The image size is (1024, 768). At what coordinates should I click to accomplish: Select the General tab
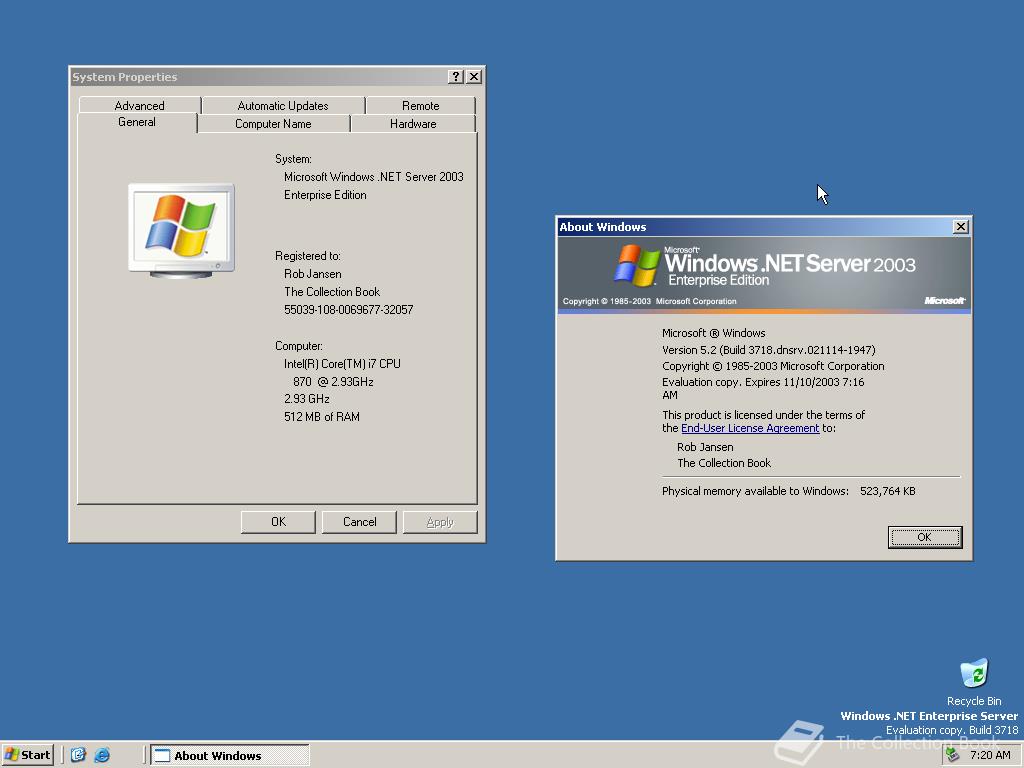[137, 122]
